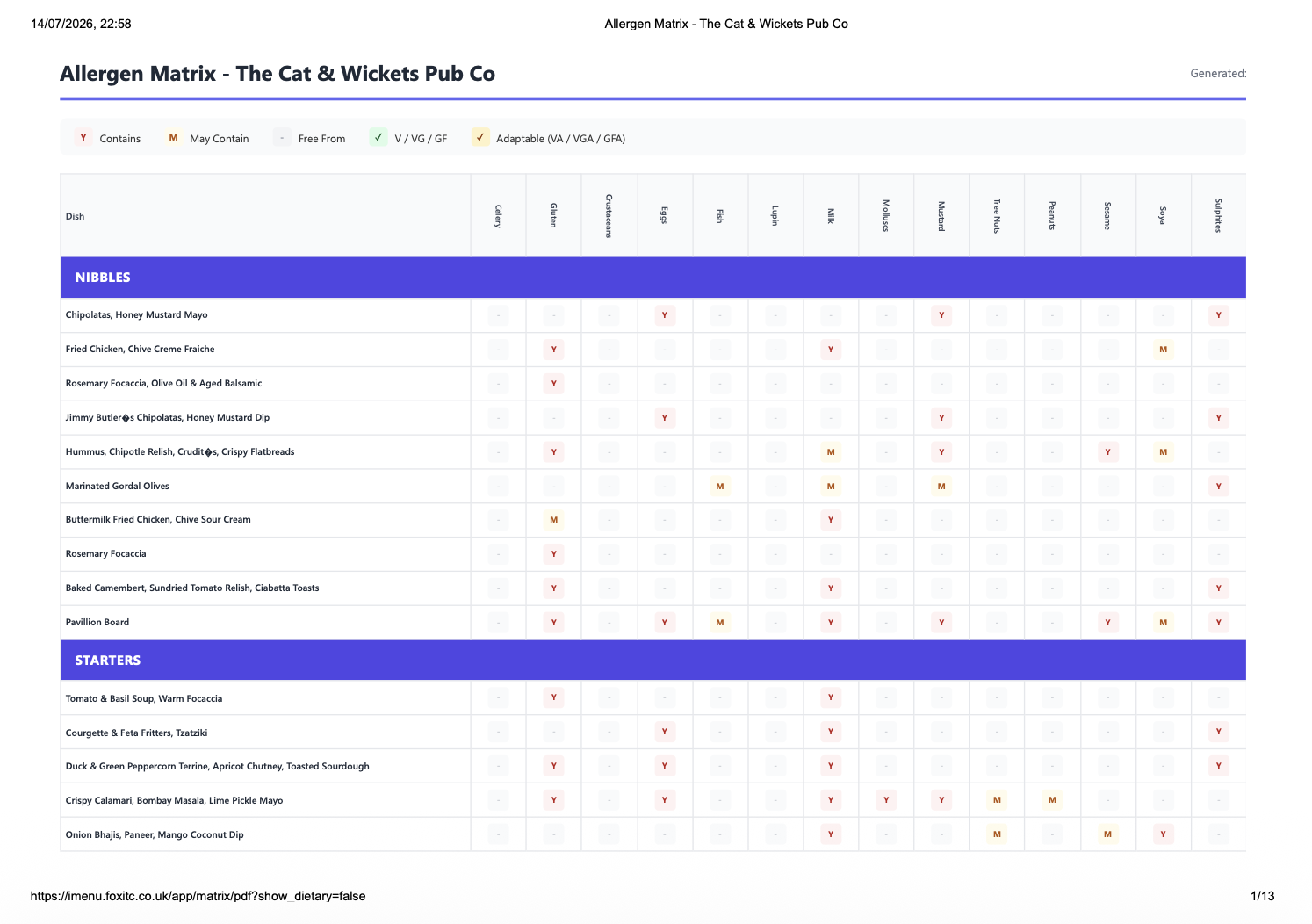The height and width of the screenshot is (924, 1312).
Task: Click Mustard M badge in Marinated Gordal Olives row
Action: tap(941, 487)
